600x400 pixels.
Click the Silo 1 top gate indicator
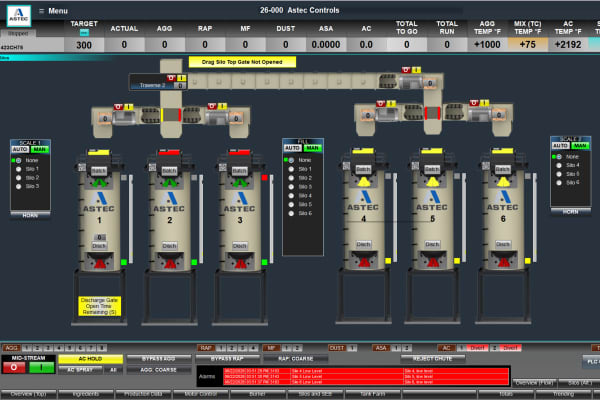[x=99, y=152]
